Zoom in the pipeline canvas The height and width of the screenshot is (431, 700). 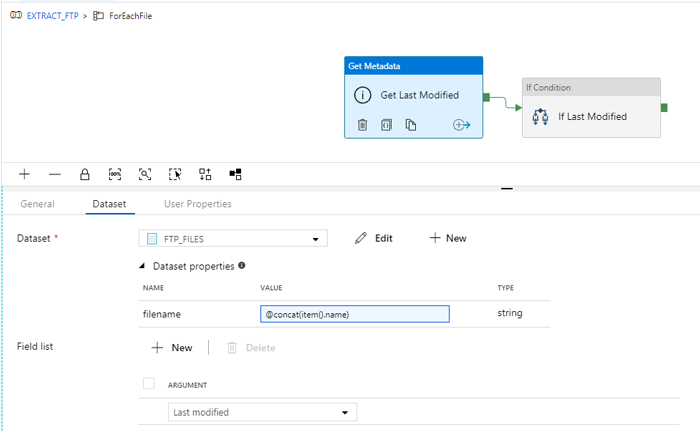pos(25,174)
